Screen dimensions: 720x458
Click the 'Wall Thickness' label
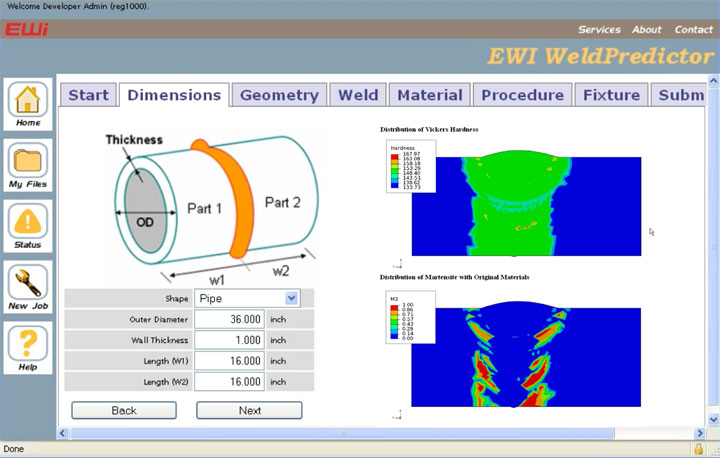pyautogui.click(x=159, y=340)
